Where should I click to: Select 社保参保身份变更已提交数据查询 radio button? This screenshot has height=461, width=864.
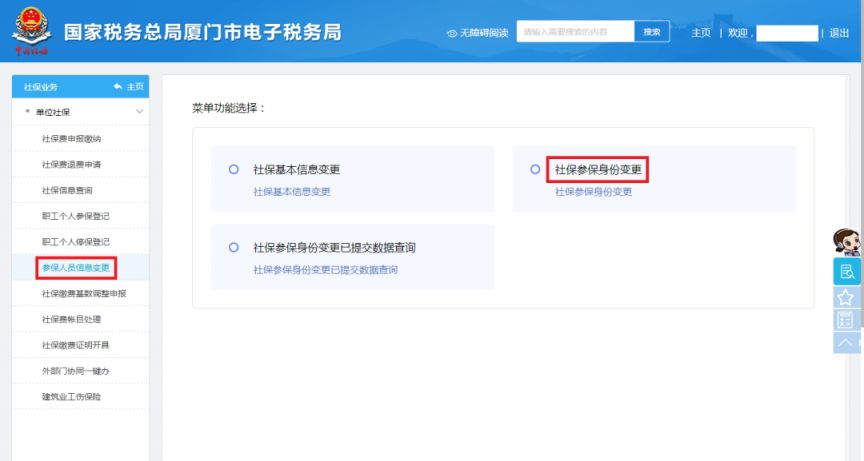[234, 247]
